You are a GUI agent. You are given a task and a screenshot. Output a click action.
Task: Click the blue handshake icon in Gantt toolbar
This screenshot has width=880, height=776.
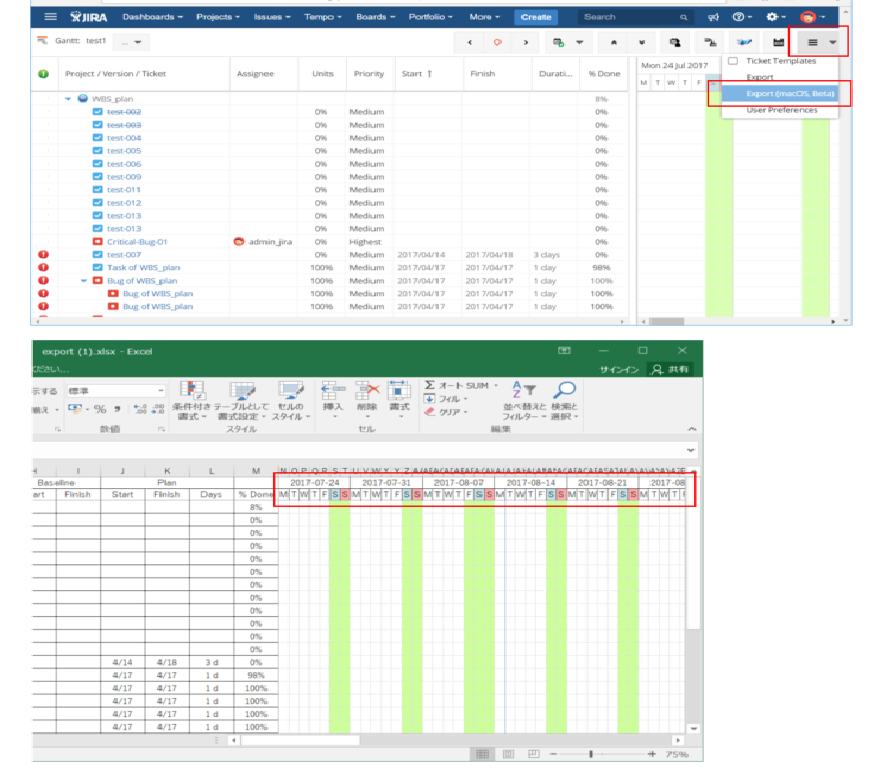(x=744, y=42)
